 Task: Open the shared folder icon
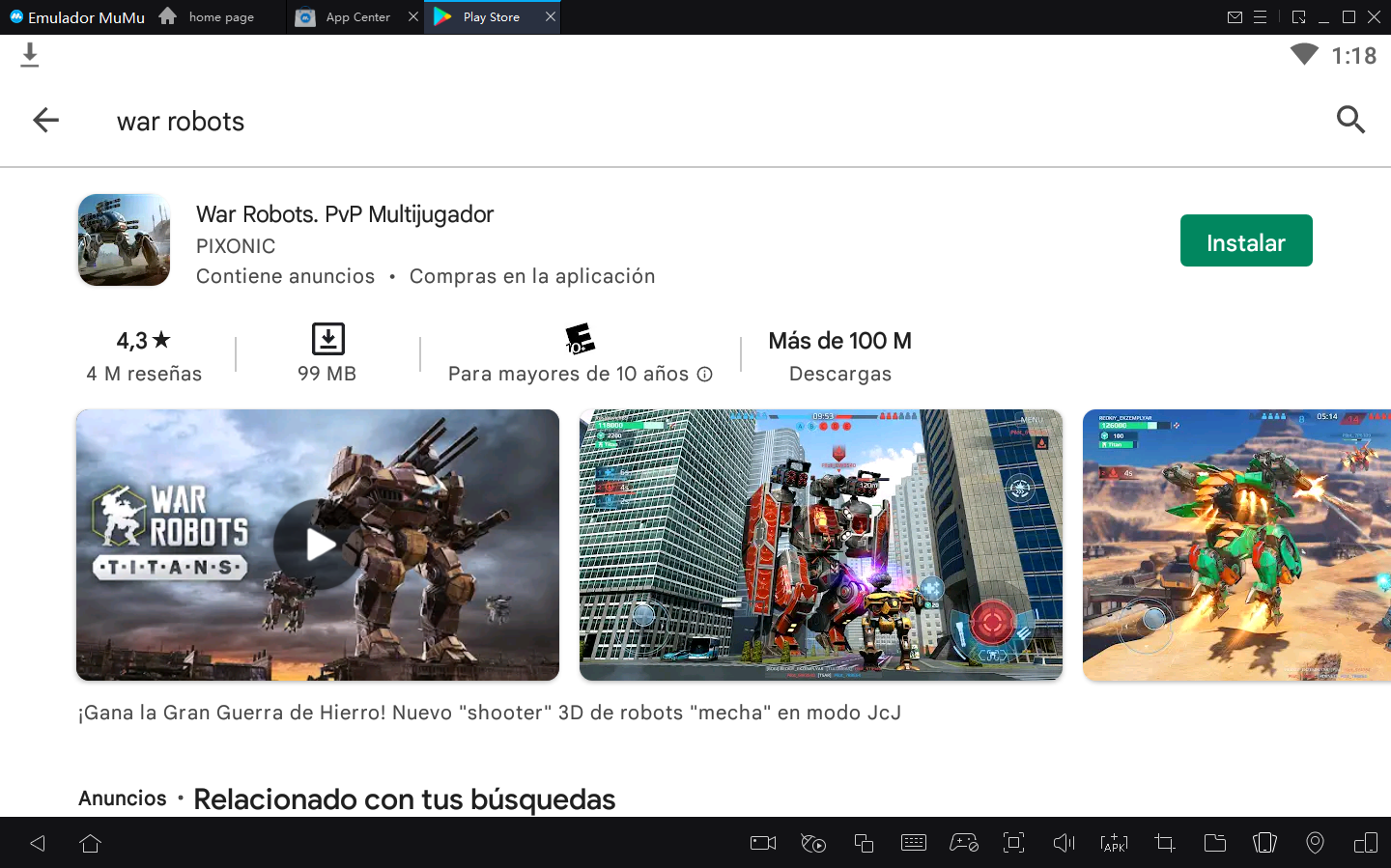coord(1214,843)
